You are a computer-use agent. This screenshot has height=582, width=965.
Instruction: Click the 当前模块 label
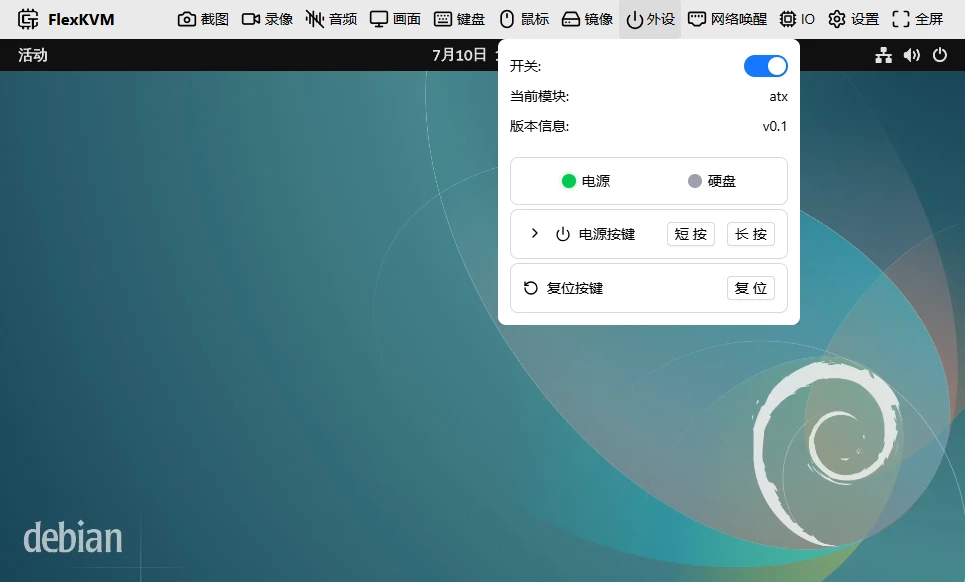(x=539, y=97)
